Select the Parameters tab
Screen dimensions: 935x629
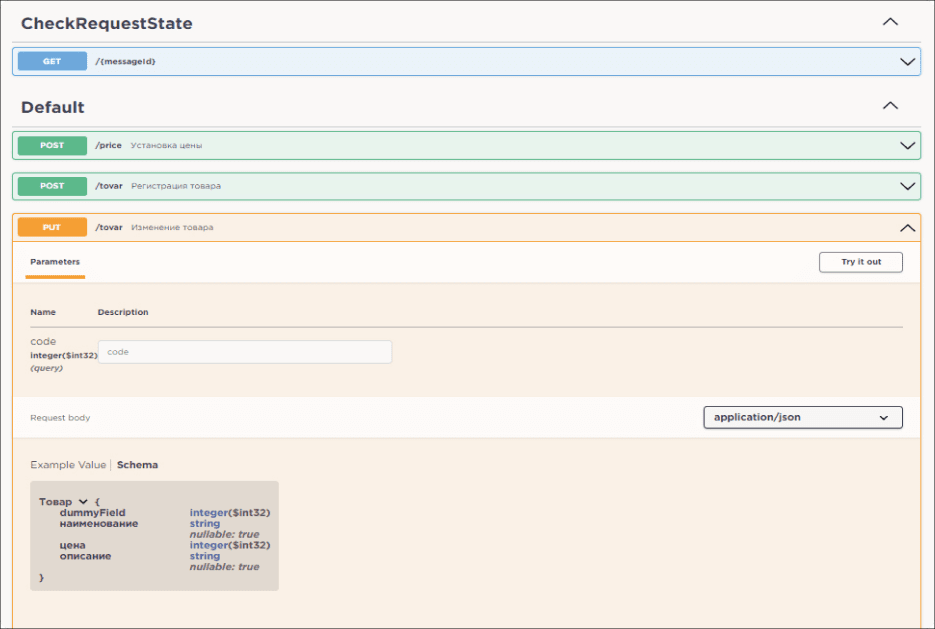[55, 262]
